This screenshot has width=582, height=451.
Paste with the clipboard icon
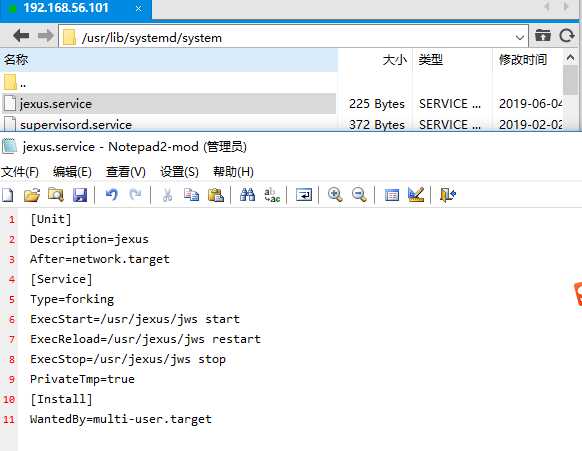pyautogui.click(x=216, y=195)
